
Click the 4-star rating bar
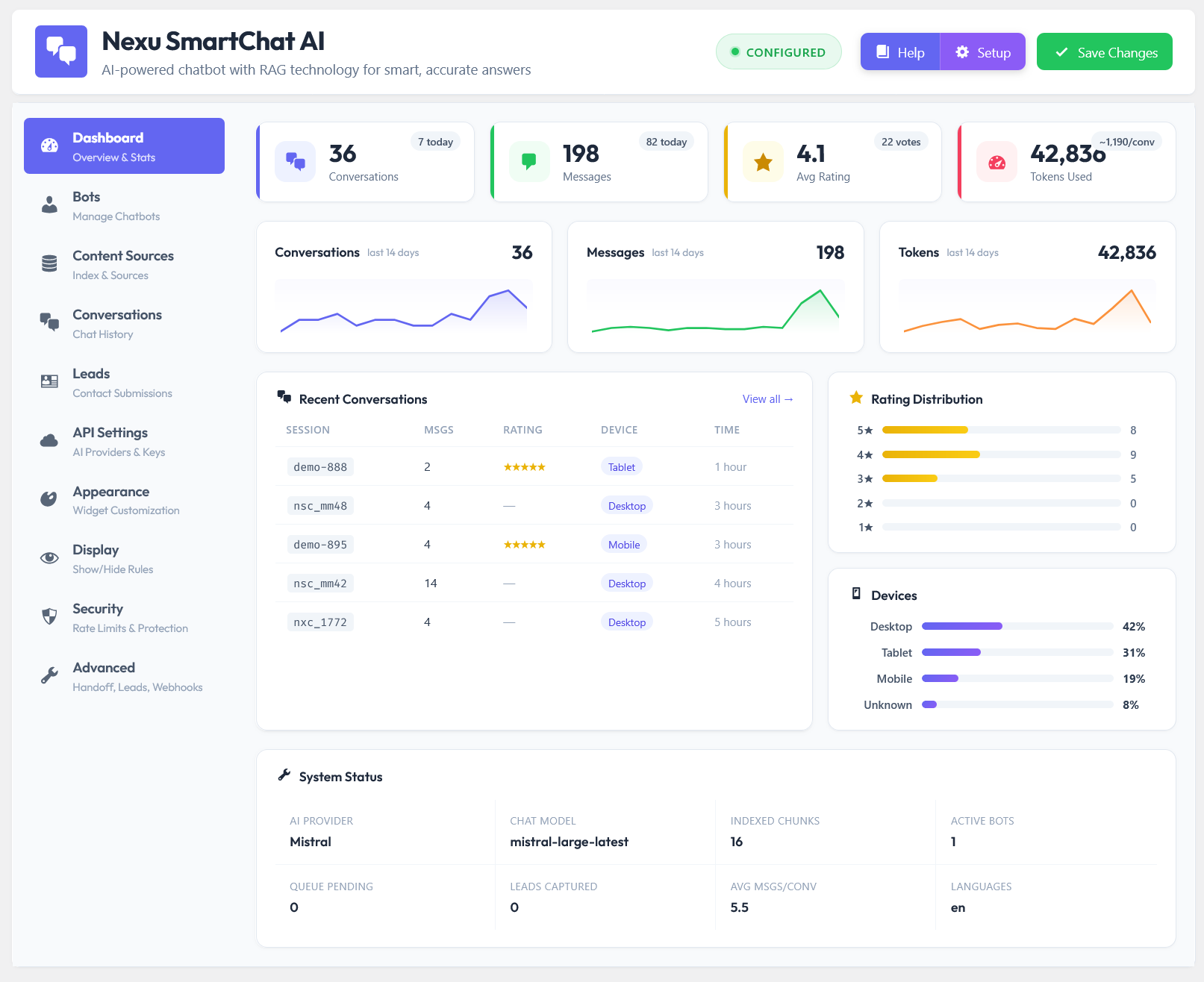pyautogui.click(x=1002, y=454)
